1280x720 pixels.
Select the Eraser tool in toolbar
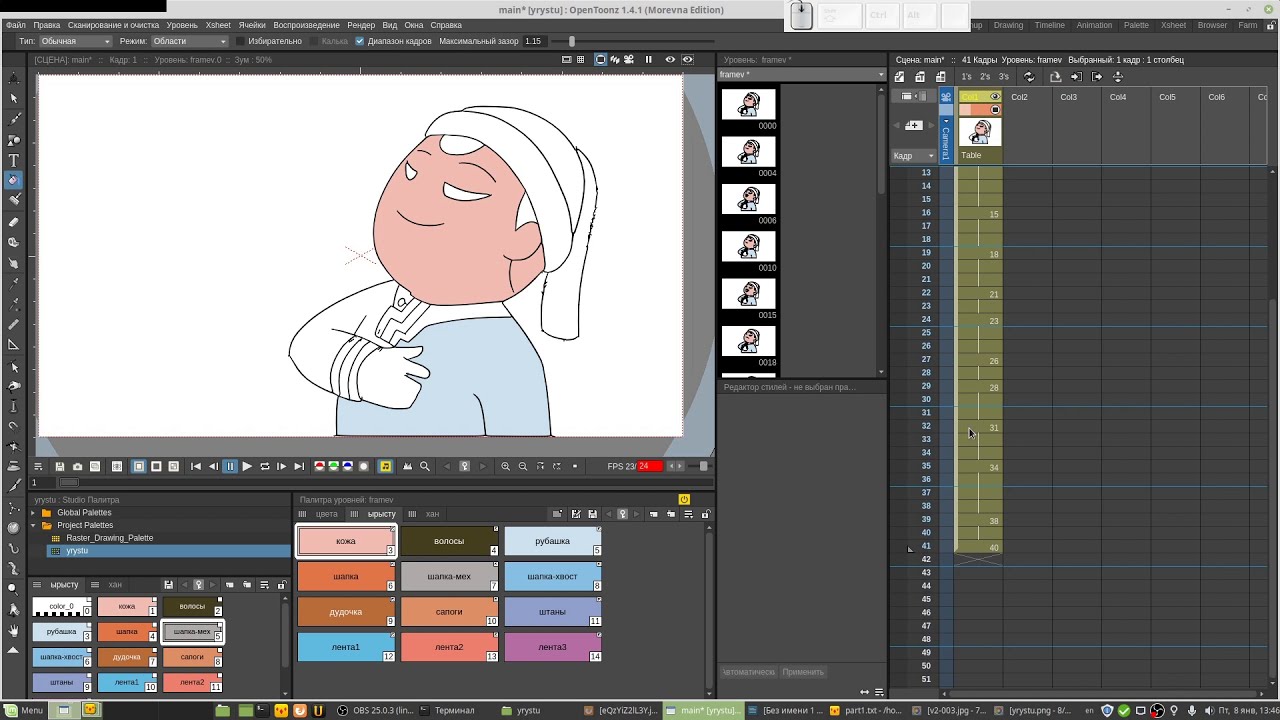14,222
